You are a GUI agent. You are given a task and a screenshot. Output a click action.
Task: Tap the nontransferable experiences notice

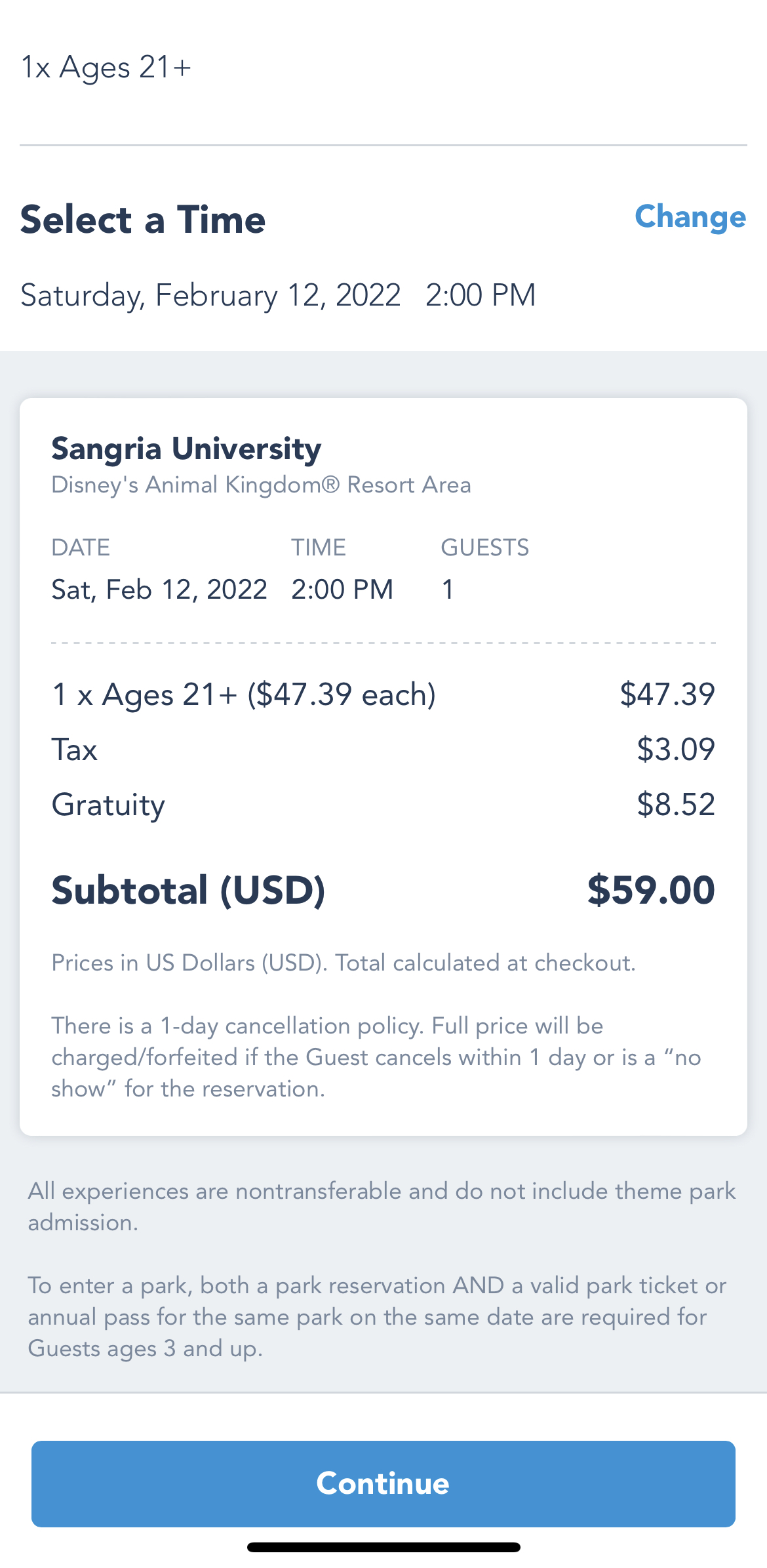point(382,1207)
